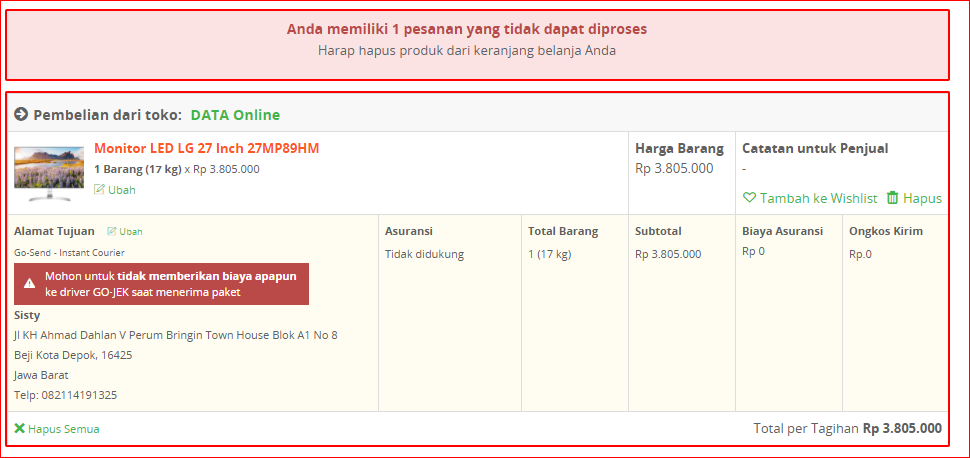Remove the product with Hapus
The height and width of the screenshot is (458, 970).
(x=922, y=199)
